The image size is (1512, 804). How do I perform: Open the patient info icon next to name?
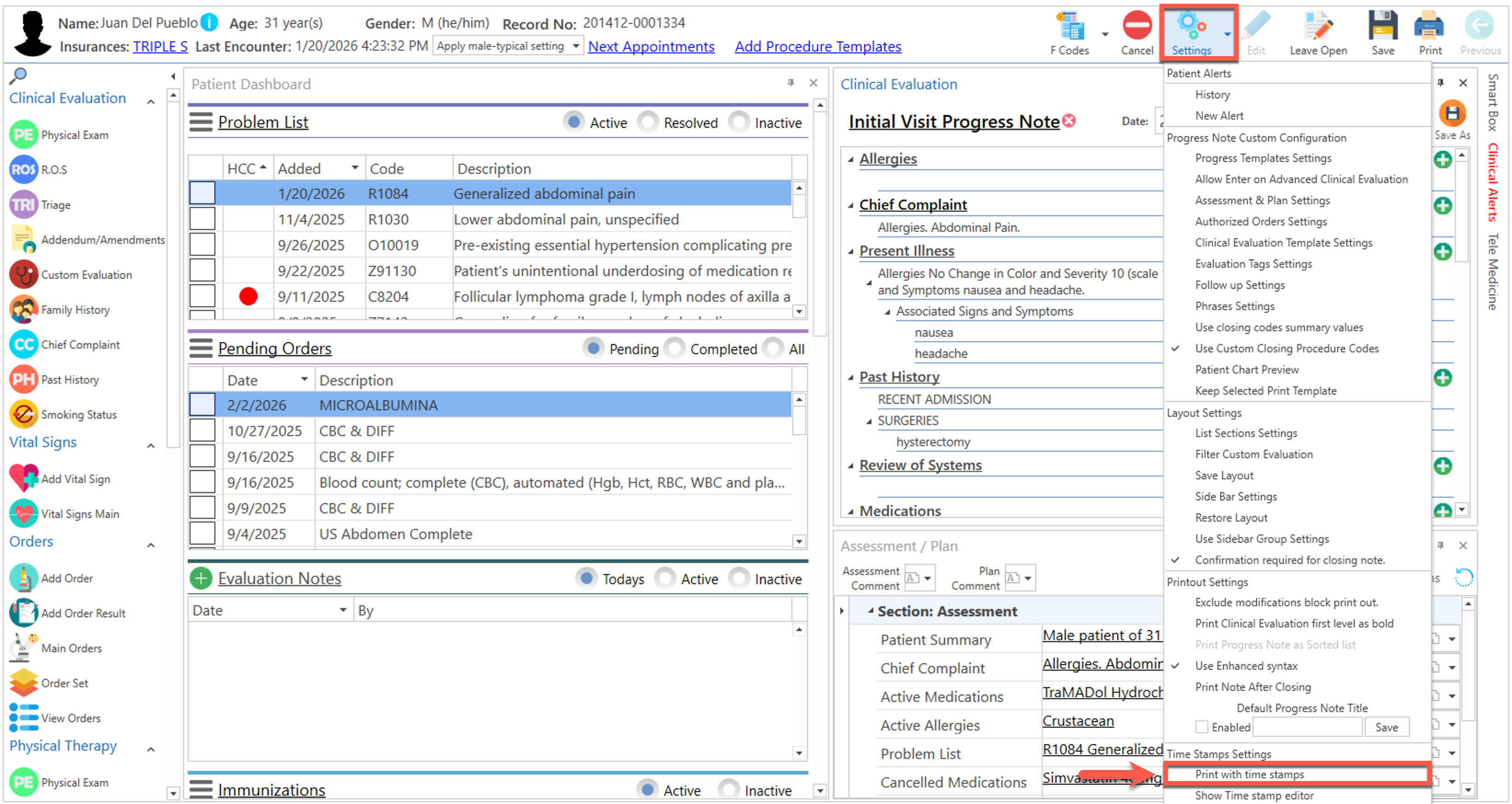[209, 23]
